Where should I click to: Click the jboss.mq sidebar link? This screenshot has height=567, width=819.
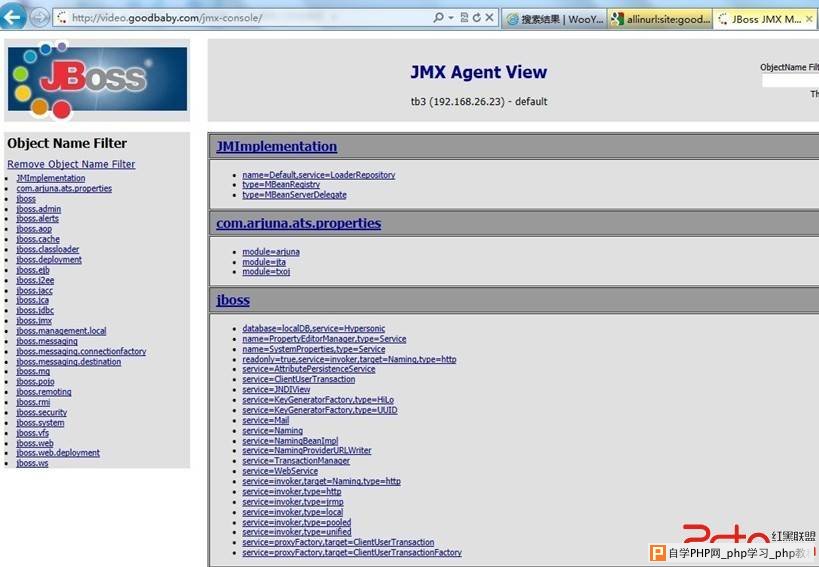(33, 371)
